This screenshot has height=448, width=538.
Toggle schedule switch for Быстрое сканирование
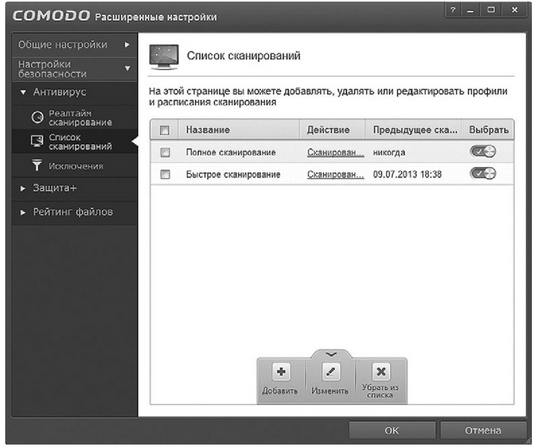point(483,174)
